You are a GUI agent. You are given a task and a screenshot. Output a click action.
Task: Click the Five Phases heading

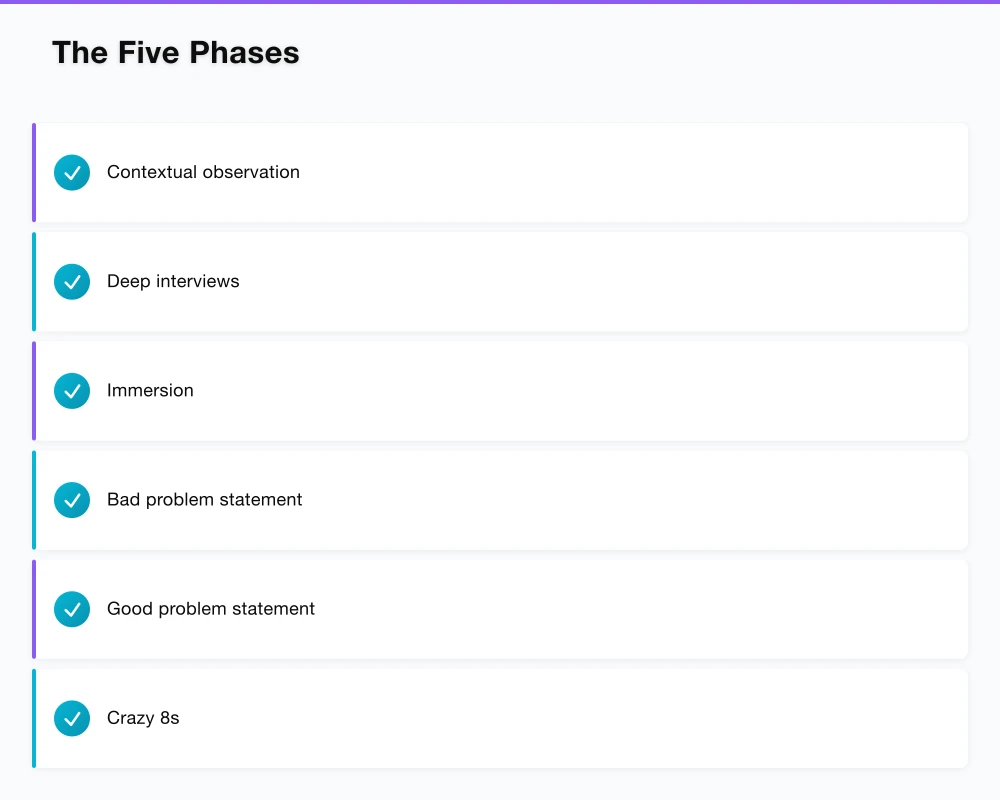tap(176, 52)
